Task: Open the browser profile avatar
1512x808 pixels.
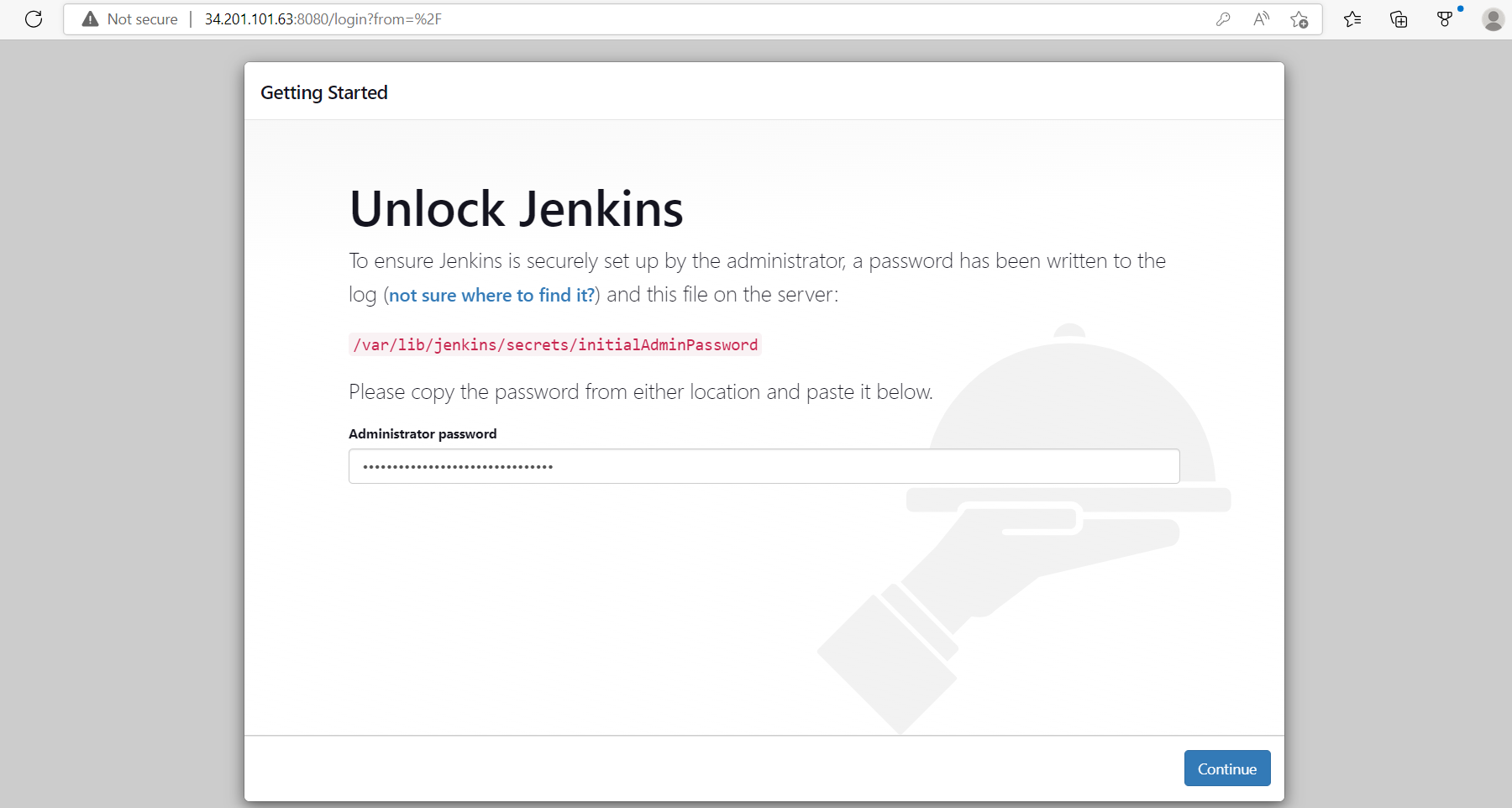Action: (1493, 18)
